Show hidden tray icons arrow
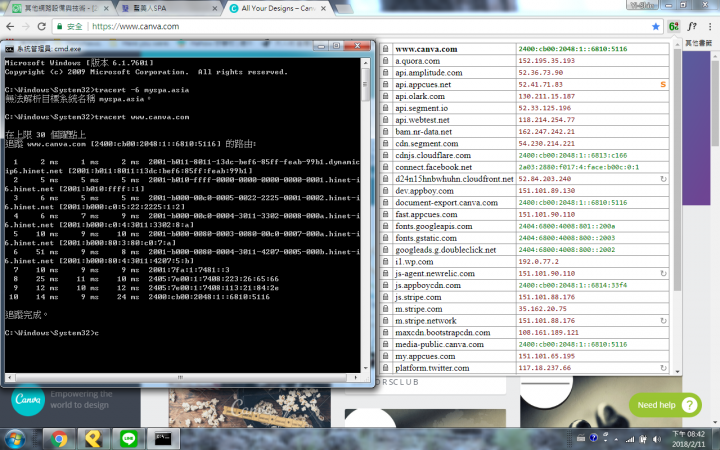Image resolution: width=720 pixels, height=450 pixels. pyautogui.click(x=616, y=439)
